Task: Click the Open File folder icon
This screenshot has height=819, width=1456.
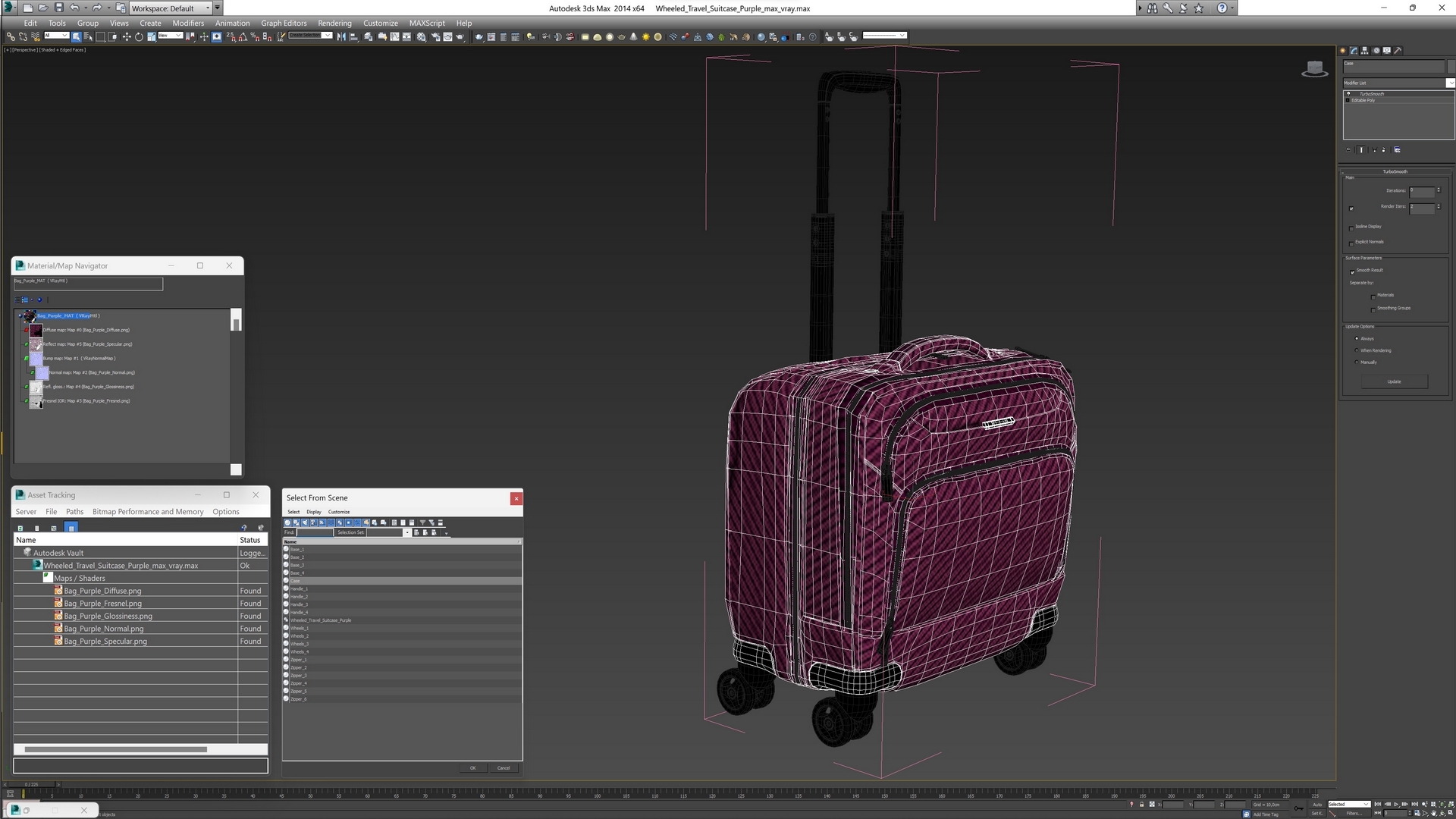Action: tap(42, 8)
